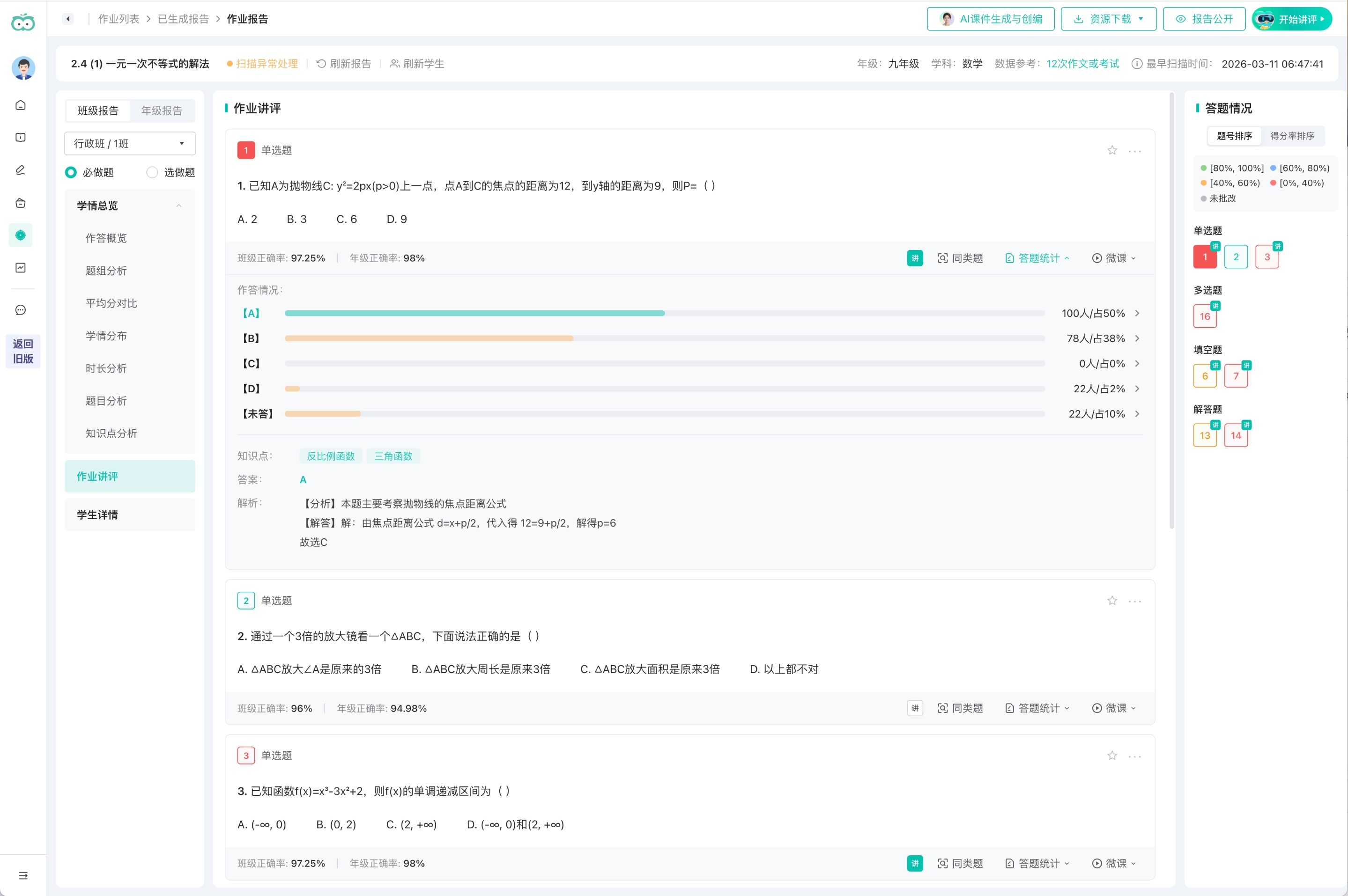This screenshot has height=896, width=1348.
Task: Click the active green report sidebar icon
Action: (x=21, y=235)
